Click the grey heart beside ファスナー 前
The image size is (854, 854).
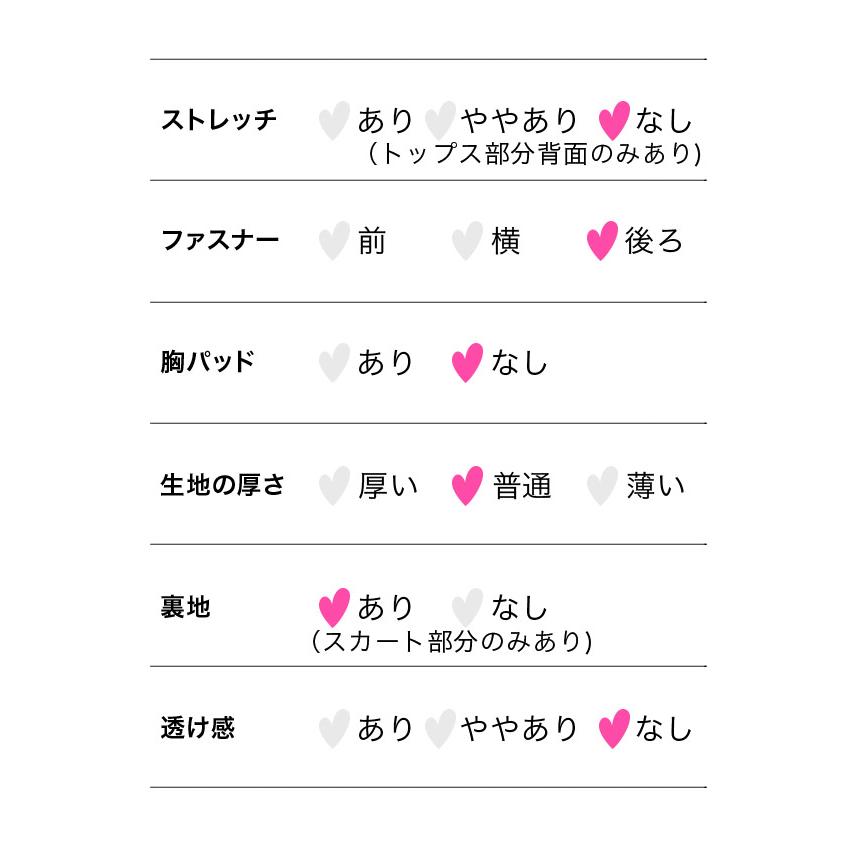(333, 242)
